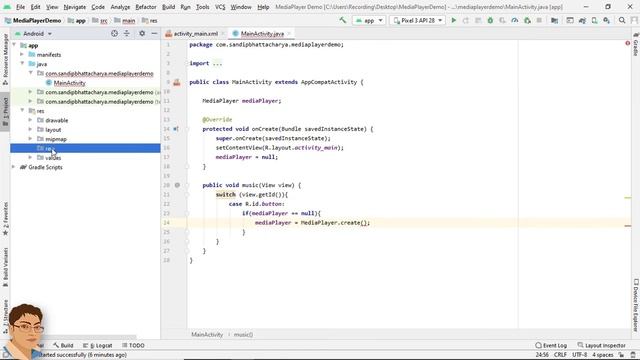Close the activity_main.xml tab

223,34
